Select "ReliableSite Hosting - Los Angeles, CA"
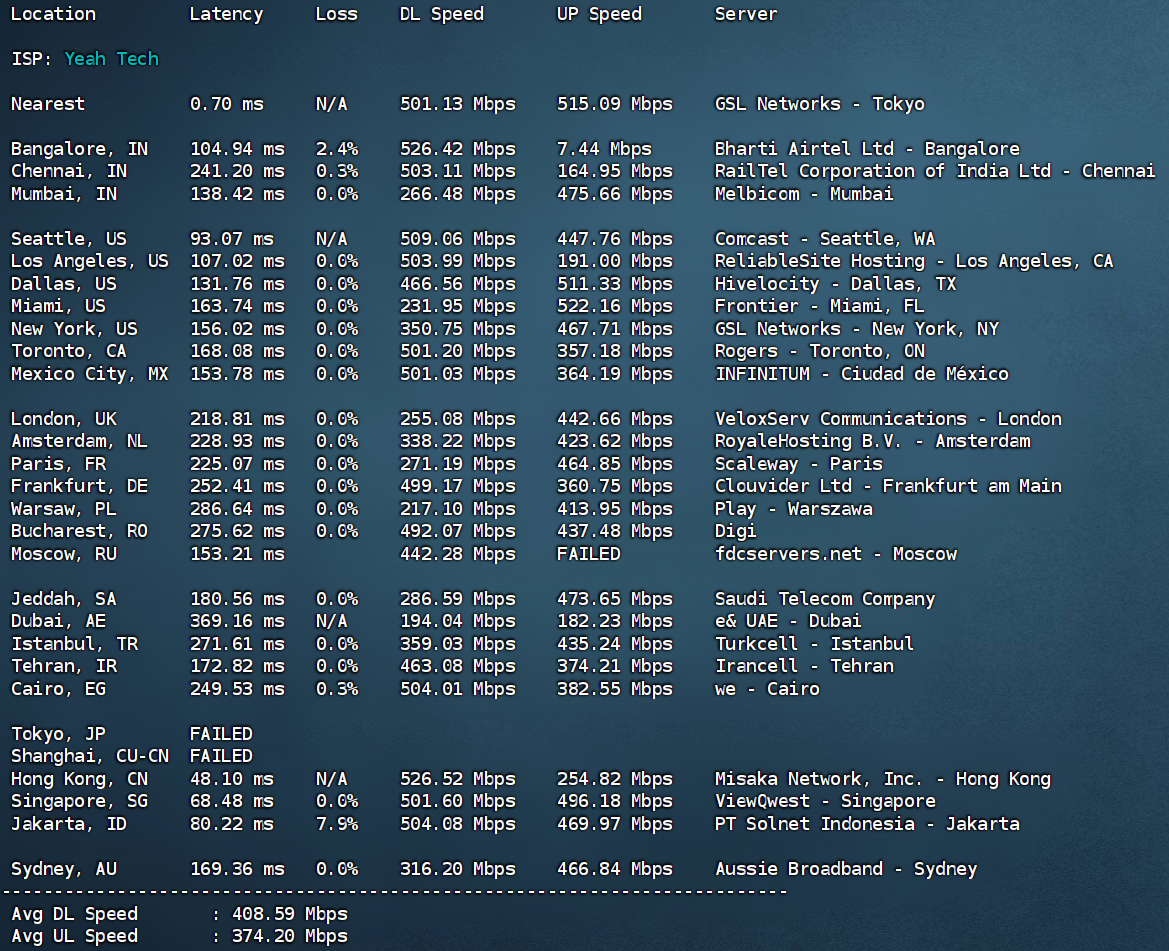Viewport: 1169px width, 951px height. (x=914, y=261)
